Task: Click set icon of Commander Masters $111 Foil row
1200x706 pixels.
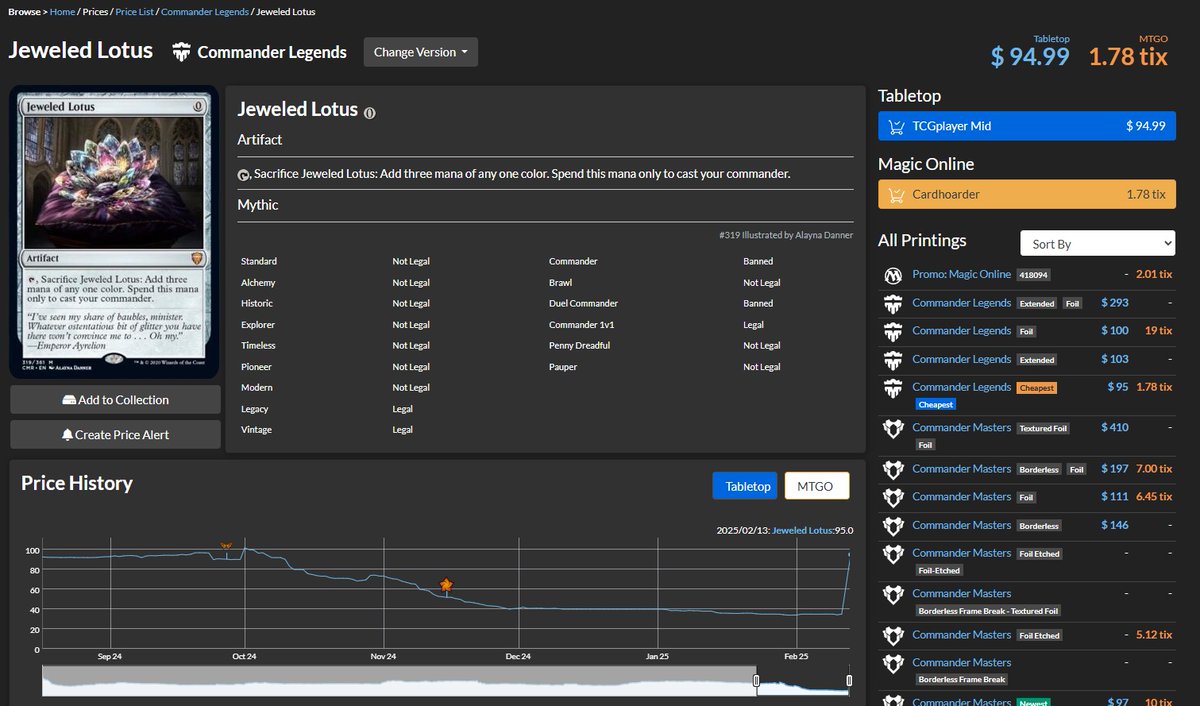Action: (x=894, y=497)
